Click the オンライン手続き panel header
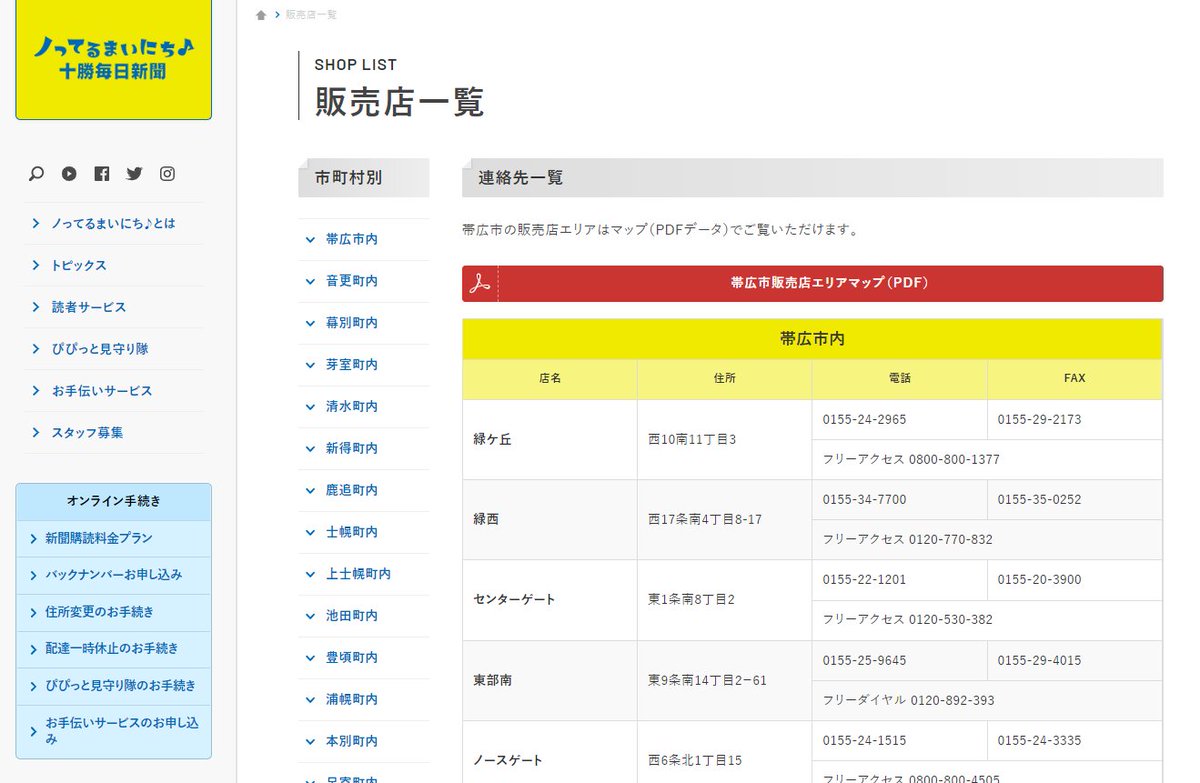 click(114, 502)
